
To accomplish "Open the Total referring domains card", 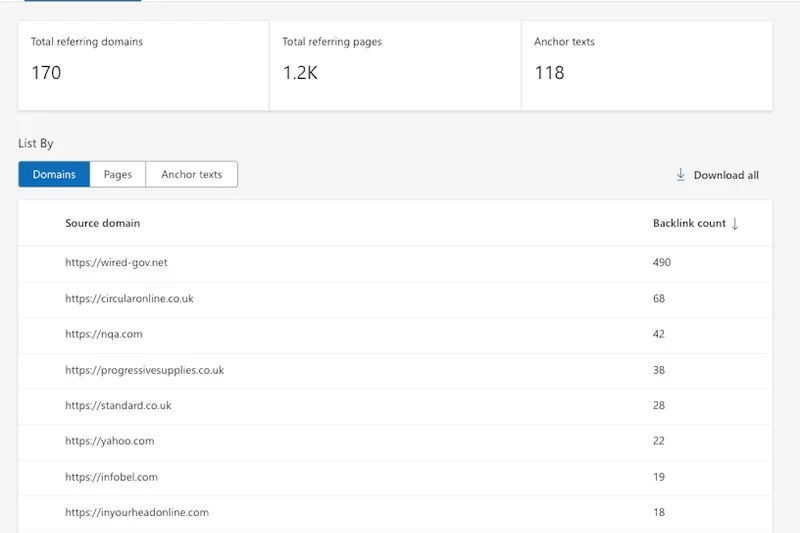I will pyautogui.click(x=144, y=66).
